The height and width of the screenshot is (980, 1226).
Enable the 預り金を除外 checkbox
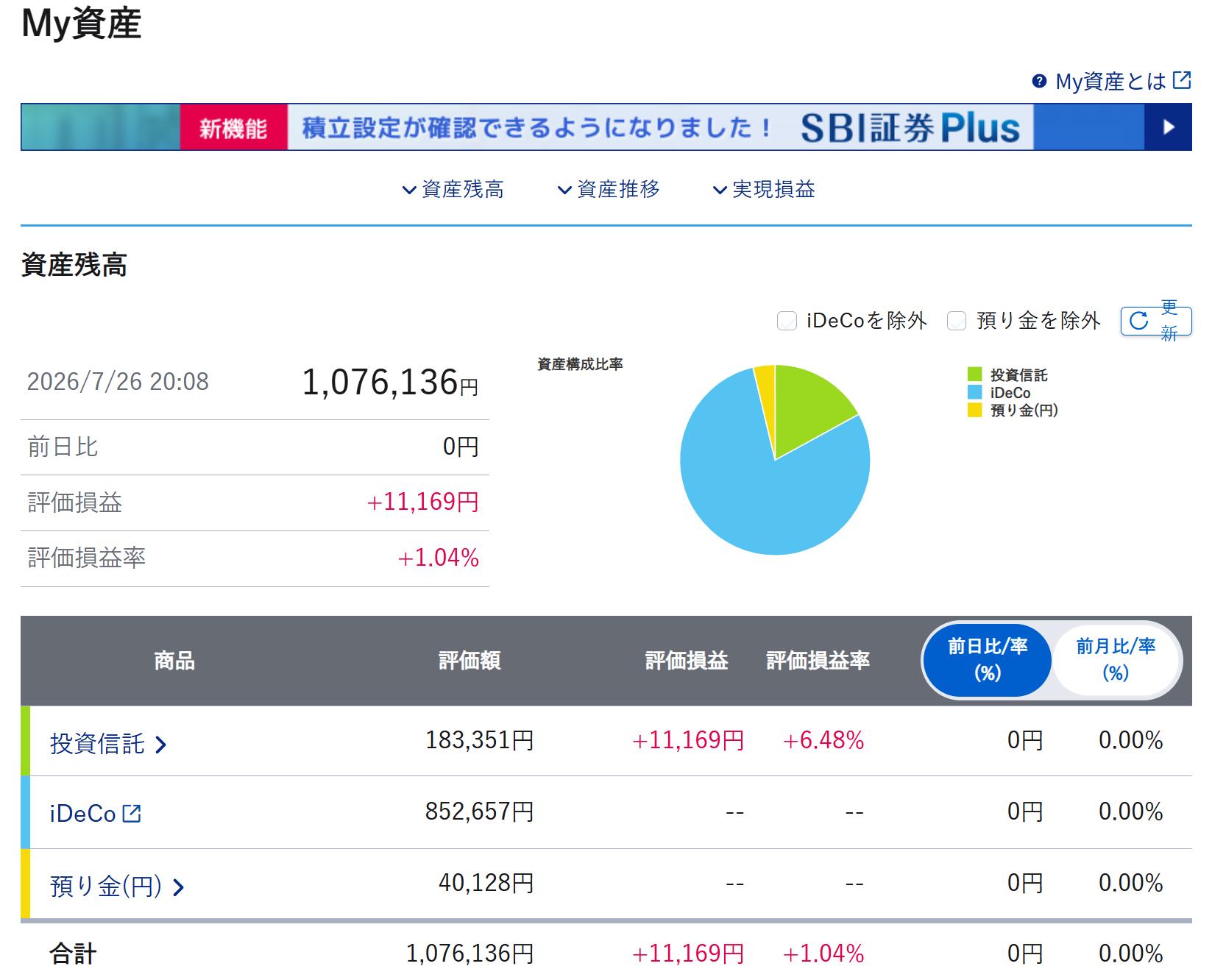click(956, 321)
